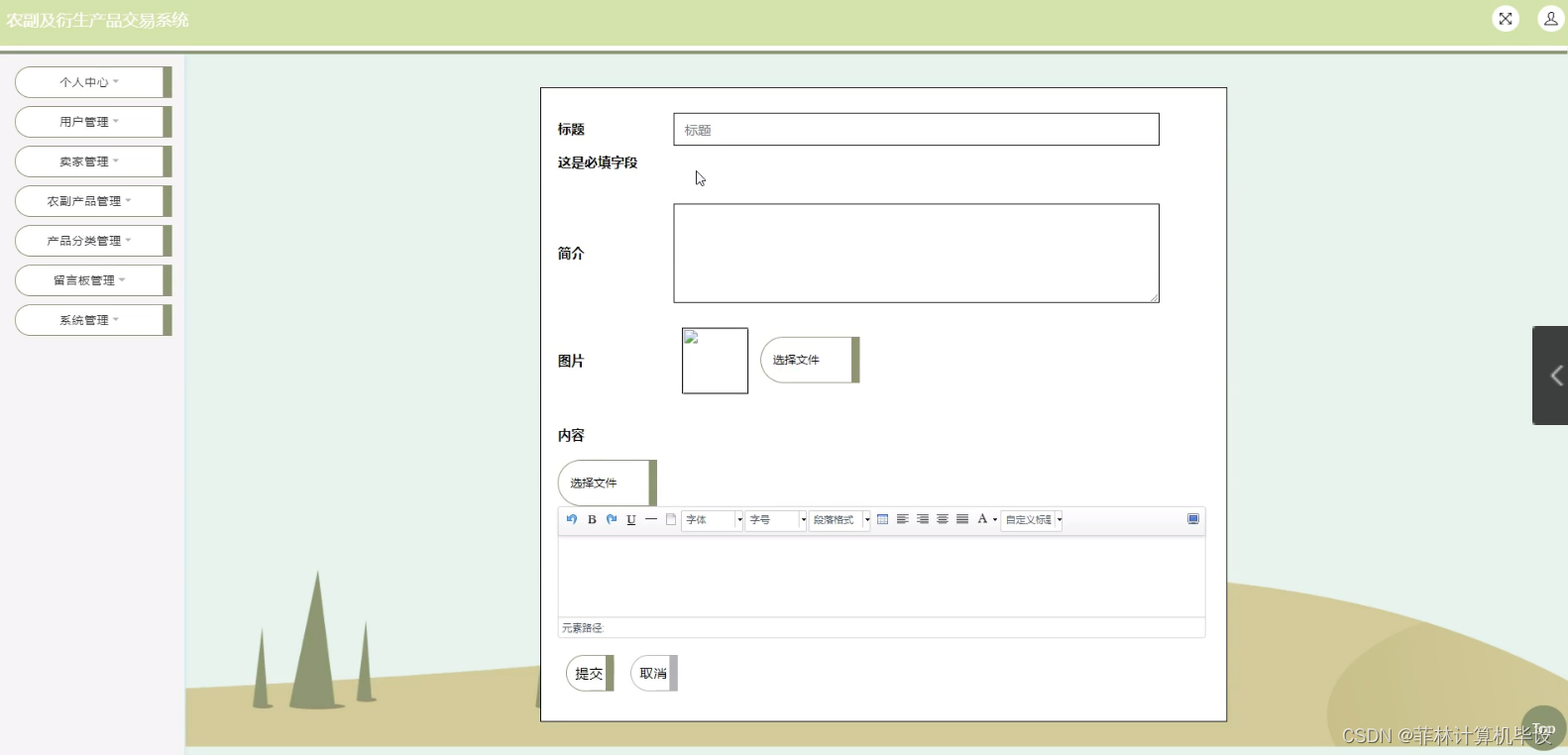Click inside the rich text editor body

[x=881, y=577]
